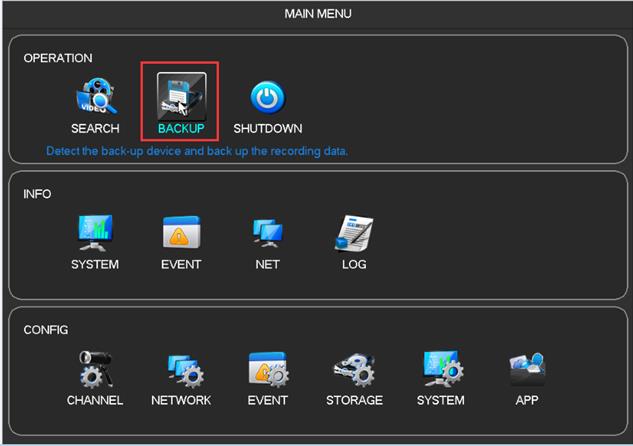The width and height of the screenshot is (633, 446).
Task: Open the SYSTEM info monitor icon
Action: click(95, 233)
